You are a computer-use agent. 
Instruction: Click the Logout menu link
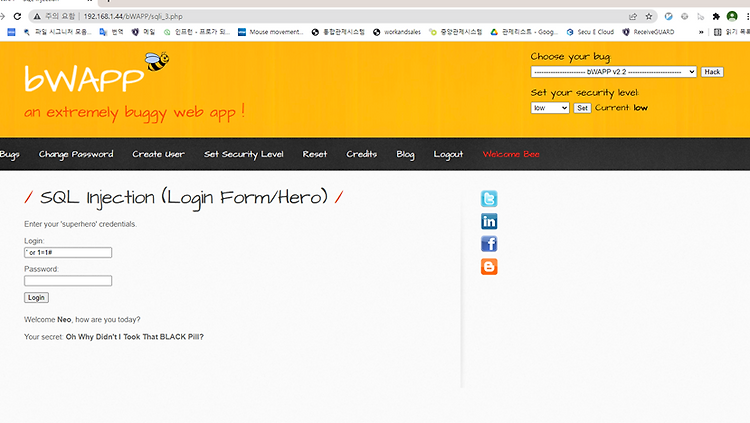(448, 154)
